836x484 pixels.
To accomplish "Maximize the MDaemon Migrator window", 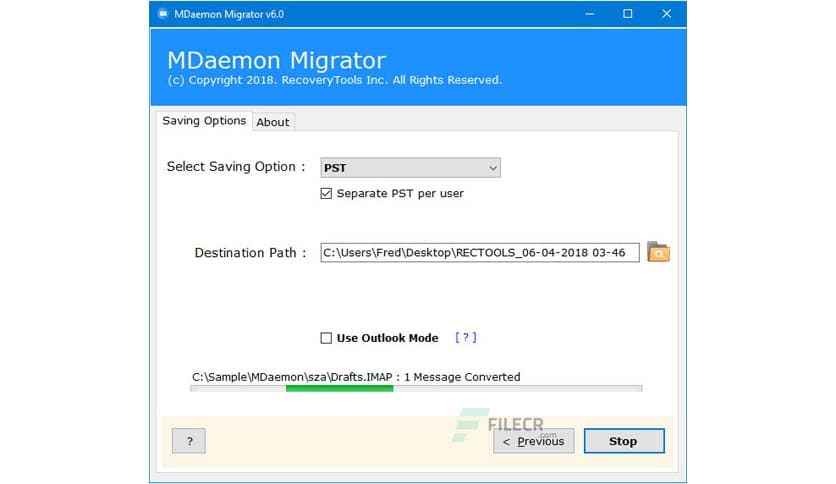I will click(628, 14).
